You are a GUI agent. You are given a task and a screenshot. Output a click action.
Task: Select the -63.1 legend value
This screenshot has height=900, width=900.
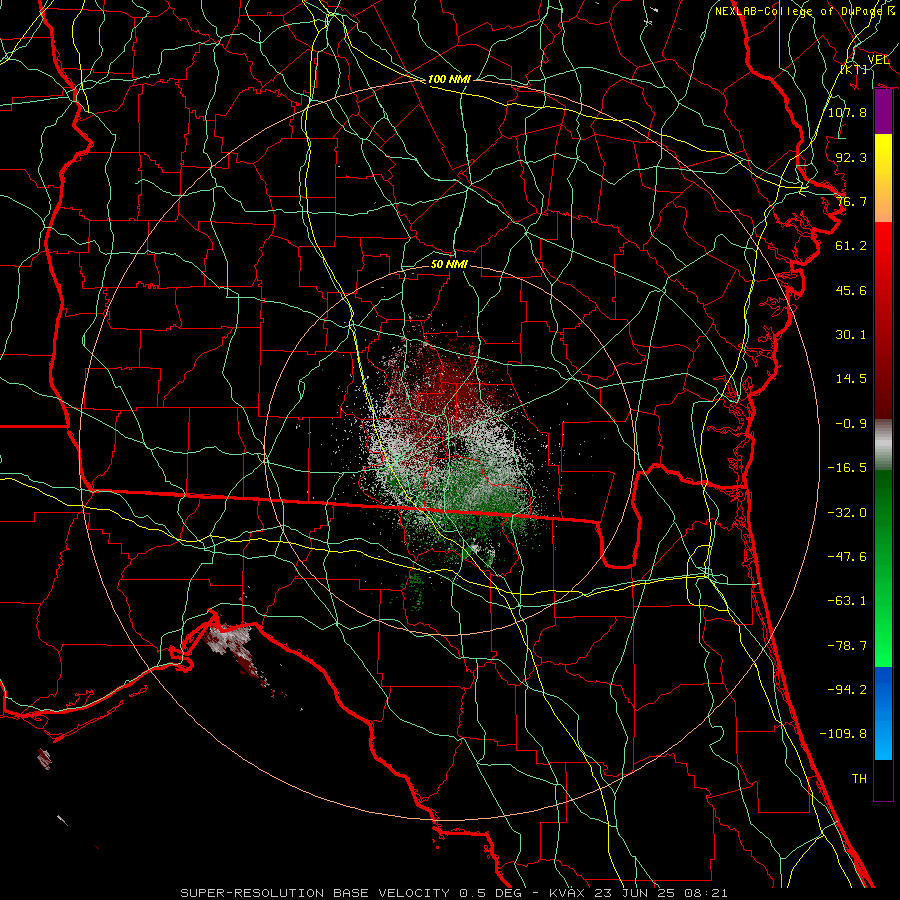click(847, 601)
